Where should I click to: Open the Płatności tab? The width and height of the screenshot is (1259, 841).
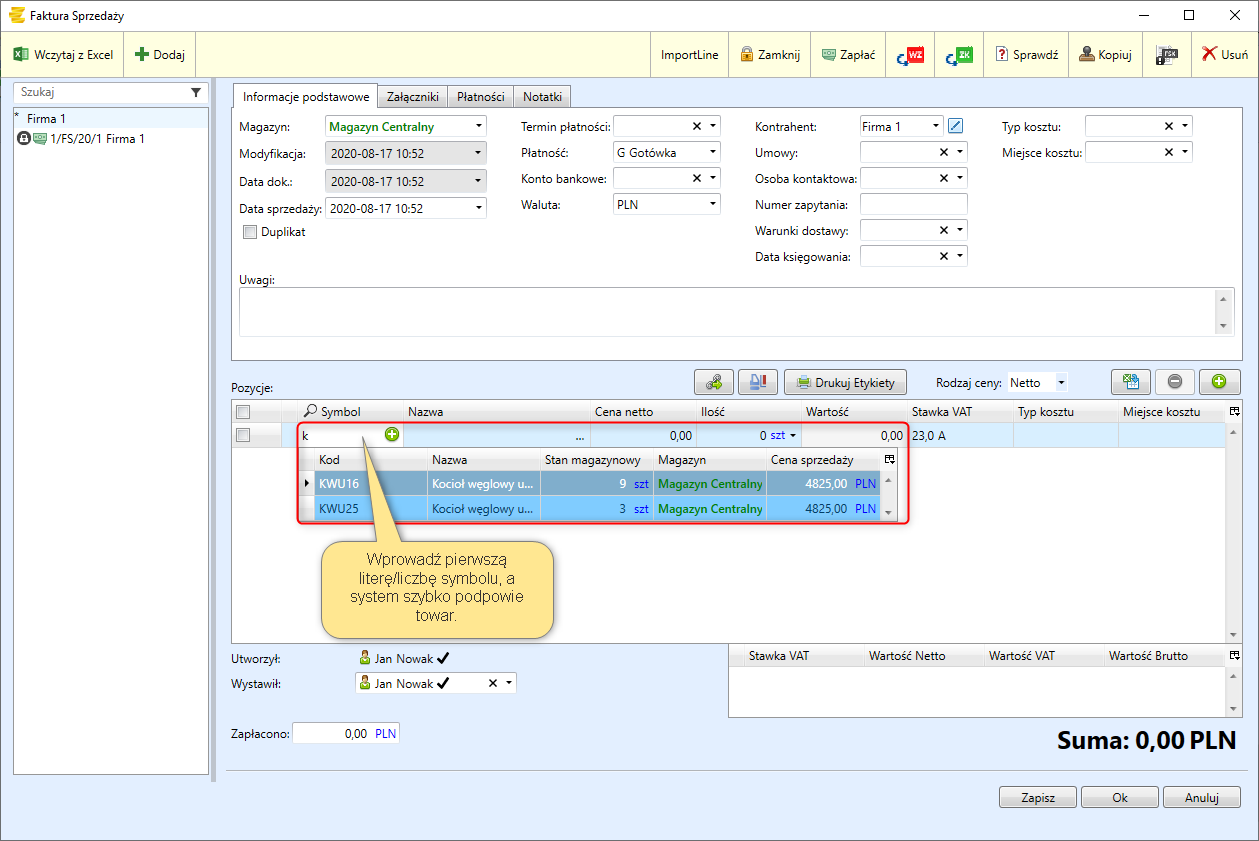pos(480,97)
